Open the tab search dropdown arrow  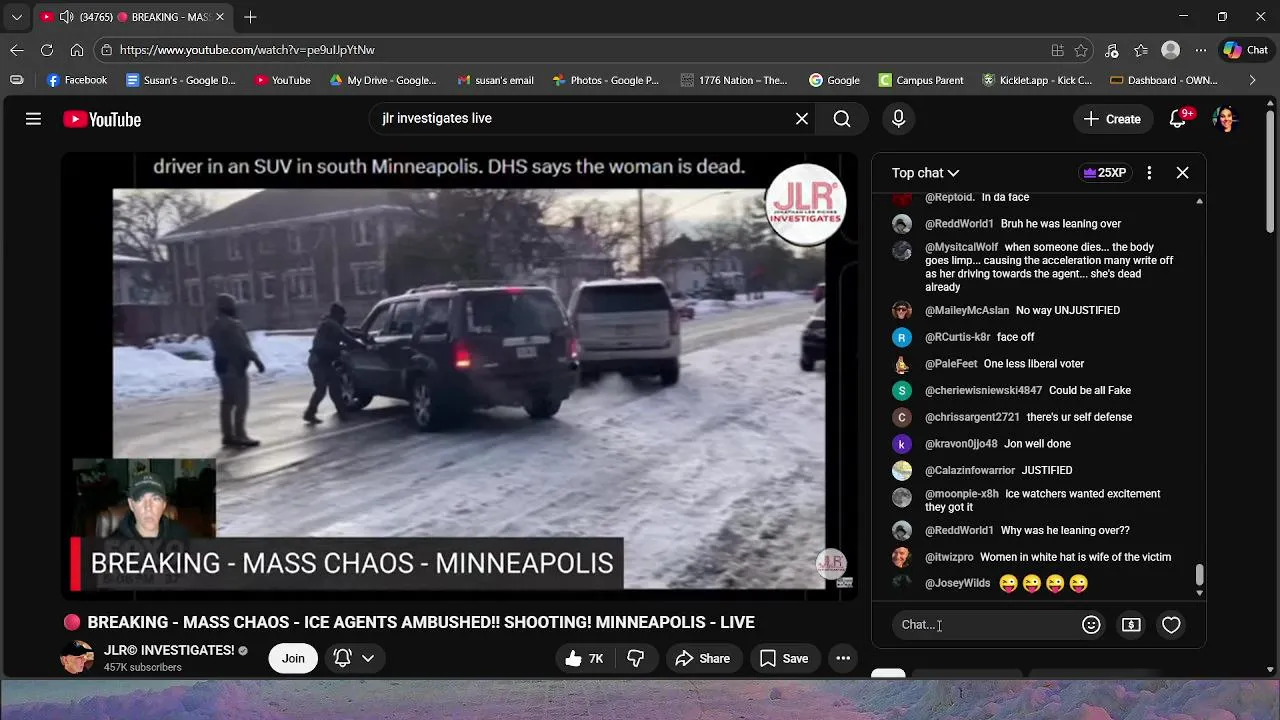click(x=16, y=17)
